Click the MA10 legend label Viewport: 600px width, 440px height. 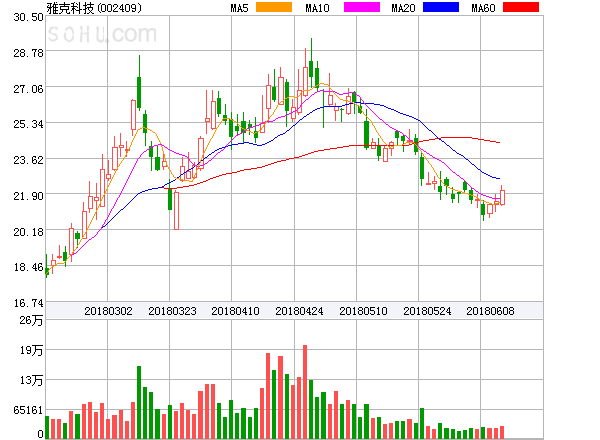click(318, 8)
